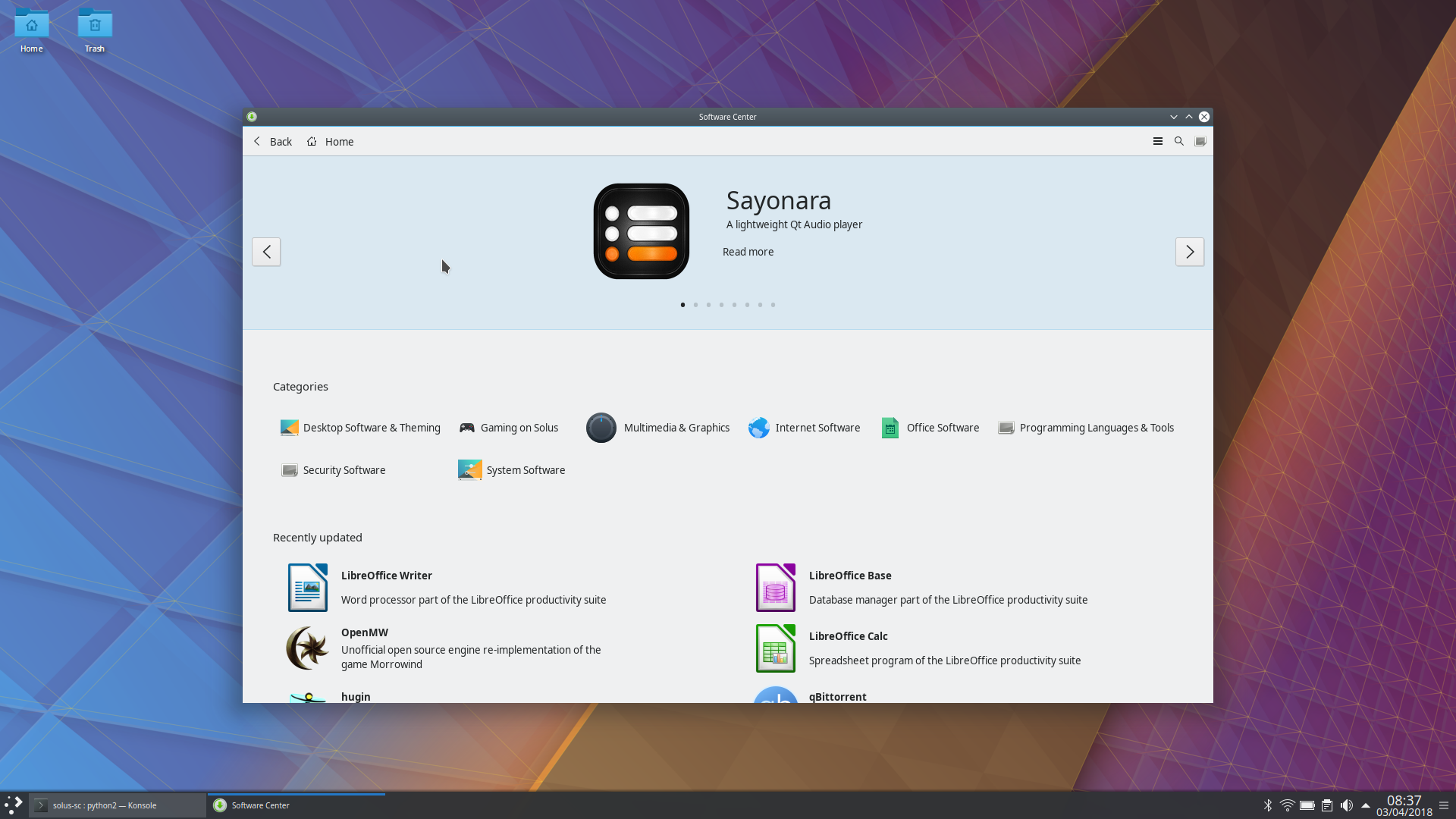The height and width of the screenshot is (819, 1456).
Task: Open Programming Languages & Tools category
Action: pyautogui.click(x=1086, y=428)
